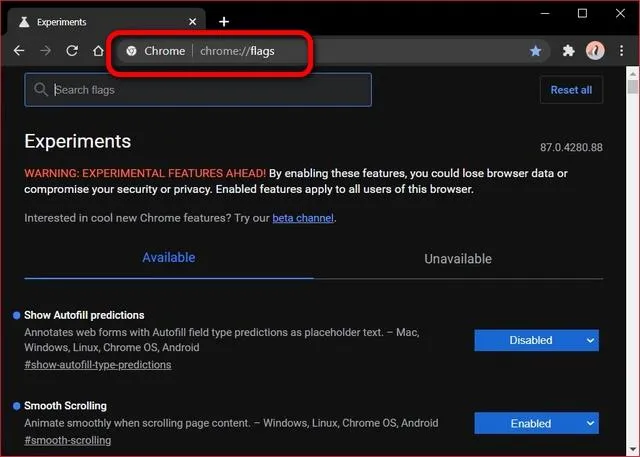
Task: Open #smooth-scrolling anchor link
Action: click(67, 441)
